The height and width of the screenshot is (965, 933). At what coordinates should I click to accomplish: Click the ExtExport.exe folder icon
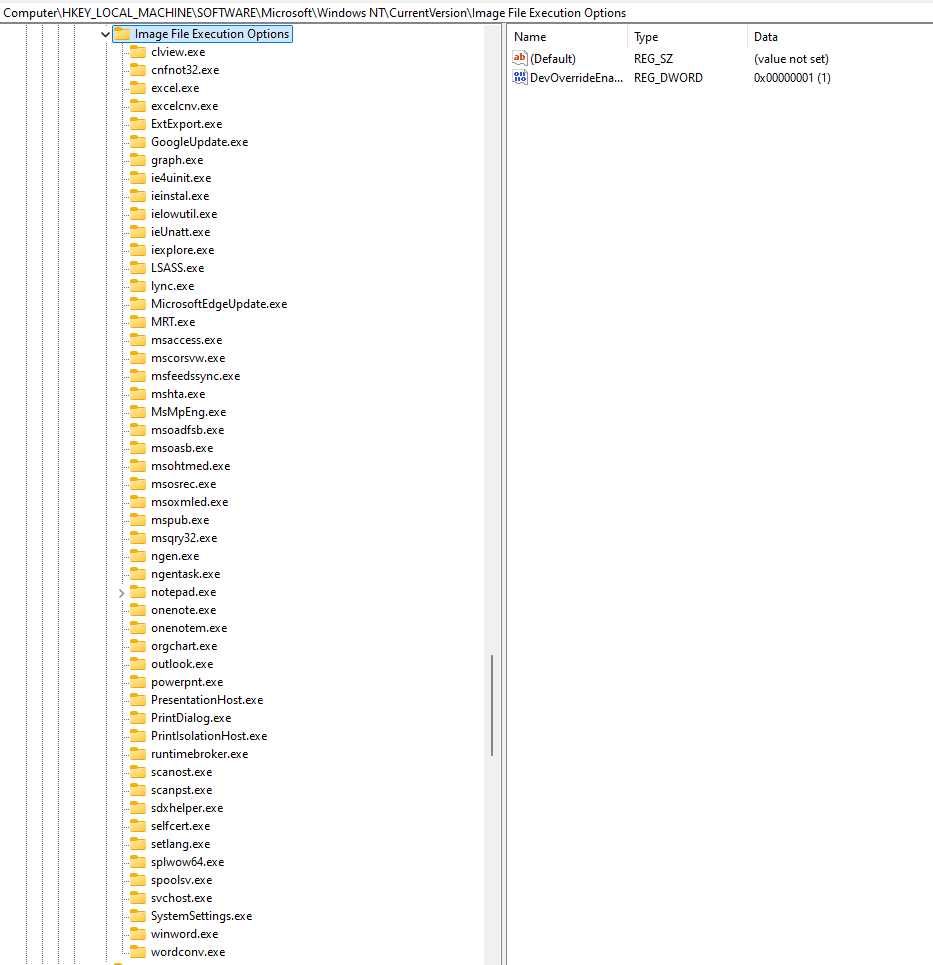138,124
